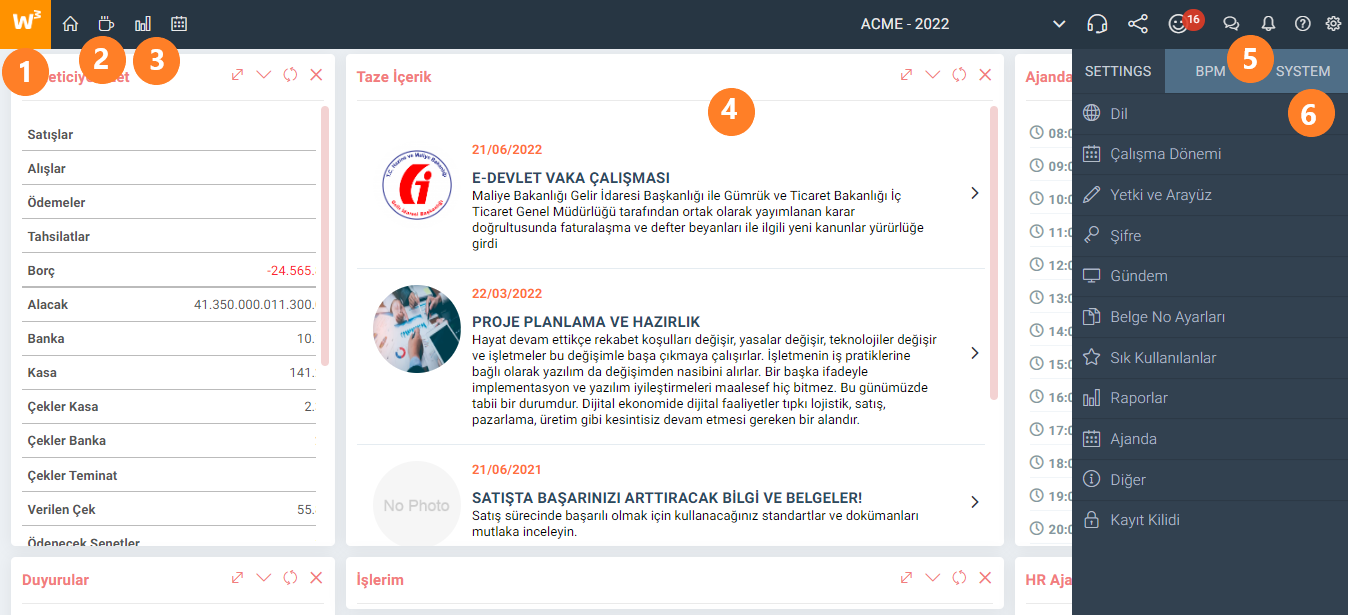Open the Raporlar entry in settings panel

[x=1210, y=398]
